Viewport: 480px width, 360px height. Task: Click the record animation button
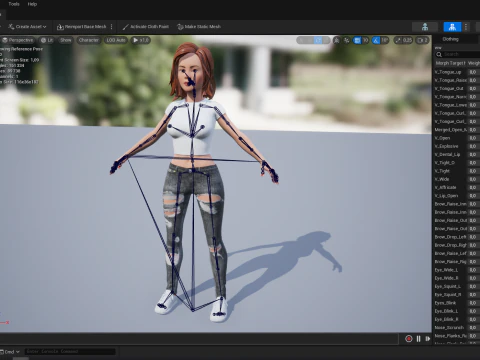[409, 339]
